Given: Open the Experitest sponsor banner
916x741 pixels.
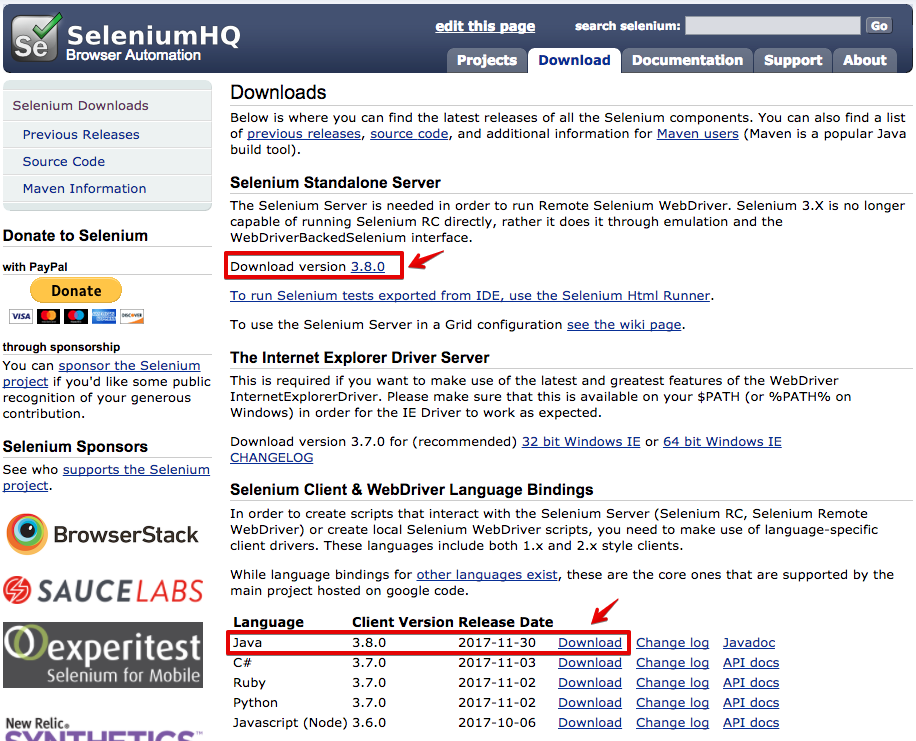Looking at the screenshot, I should 103,655.
